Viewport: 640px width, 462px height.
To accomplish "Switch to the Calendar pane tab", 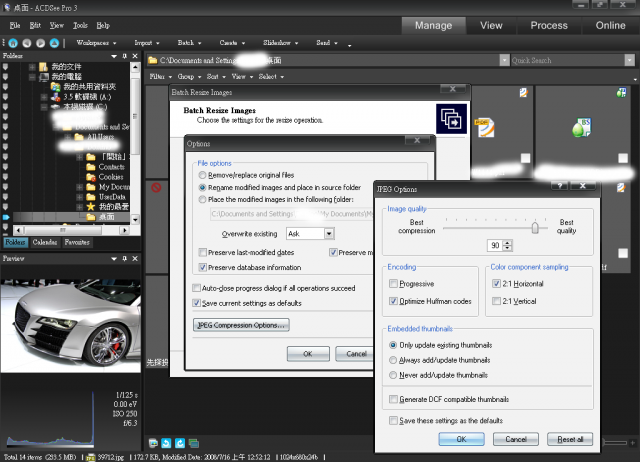I will coord(45,242).
